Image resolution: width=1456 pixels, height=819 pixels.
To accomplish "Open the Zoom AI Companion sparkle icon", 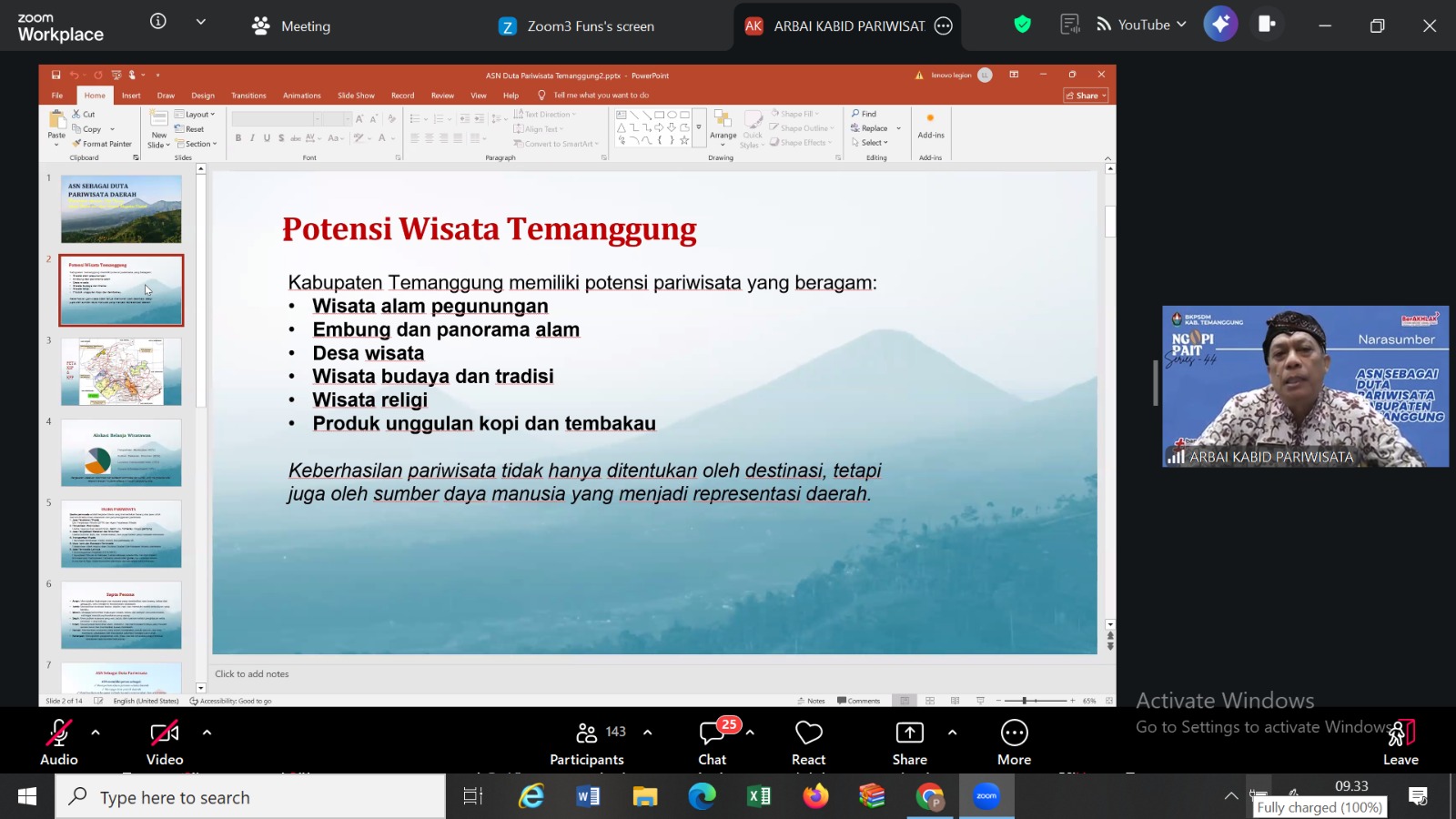I will (x=1220, y=25).
